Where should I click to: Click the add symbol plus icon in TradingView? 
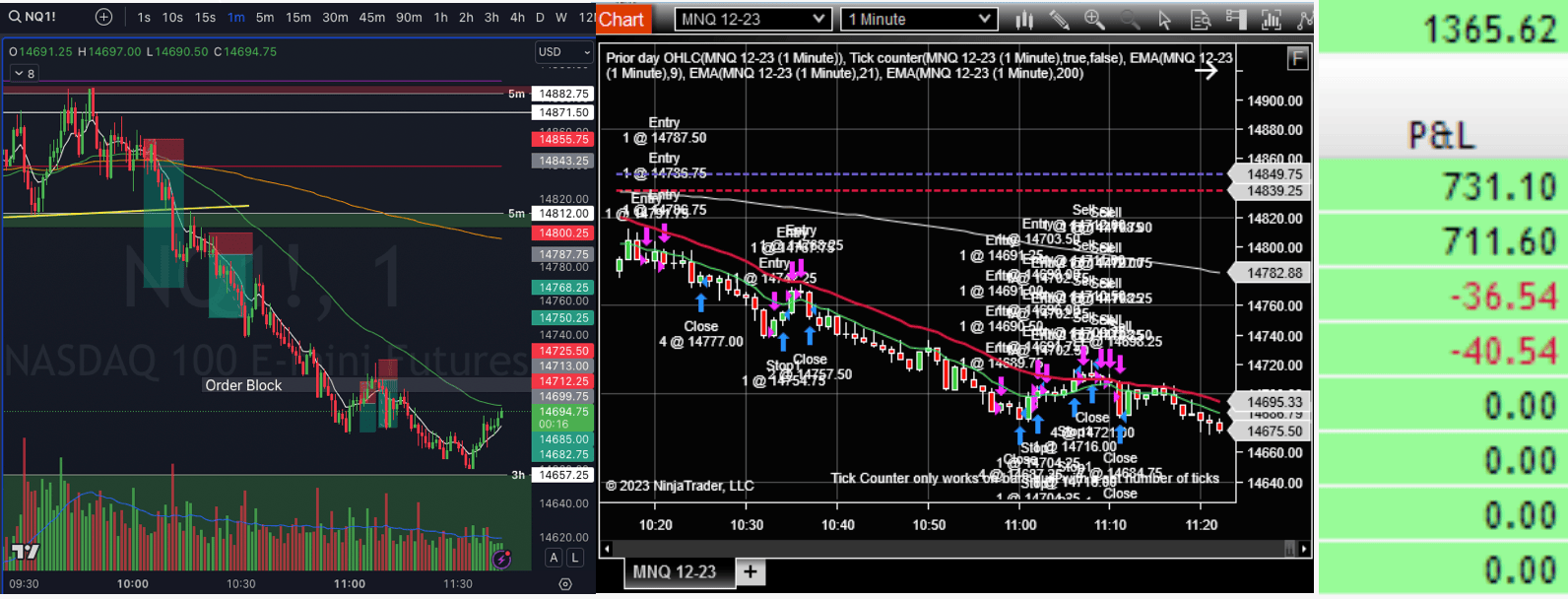point(103,17)
